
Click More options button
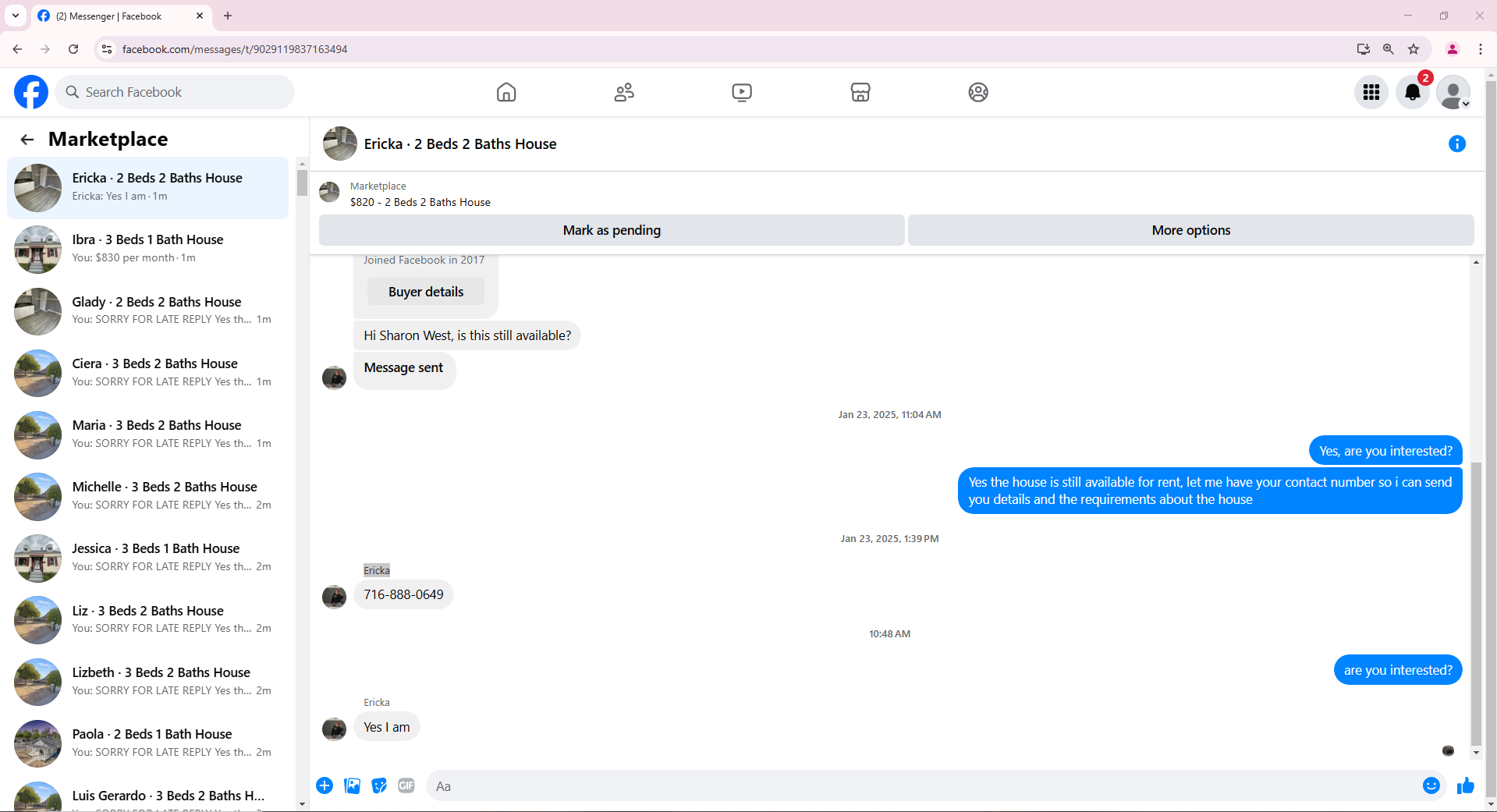point(1191,230)
